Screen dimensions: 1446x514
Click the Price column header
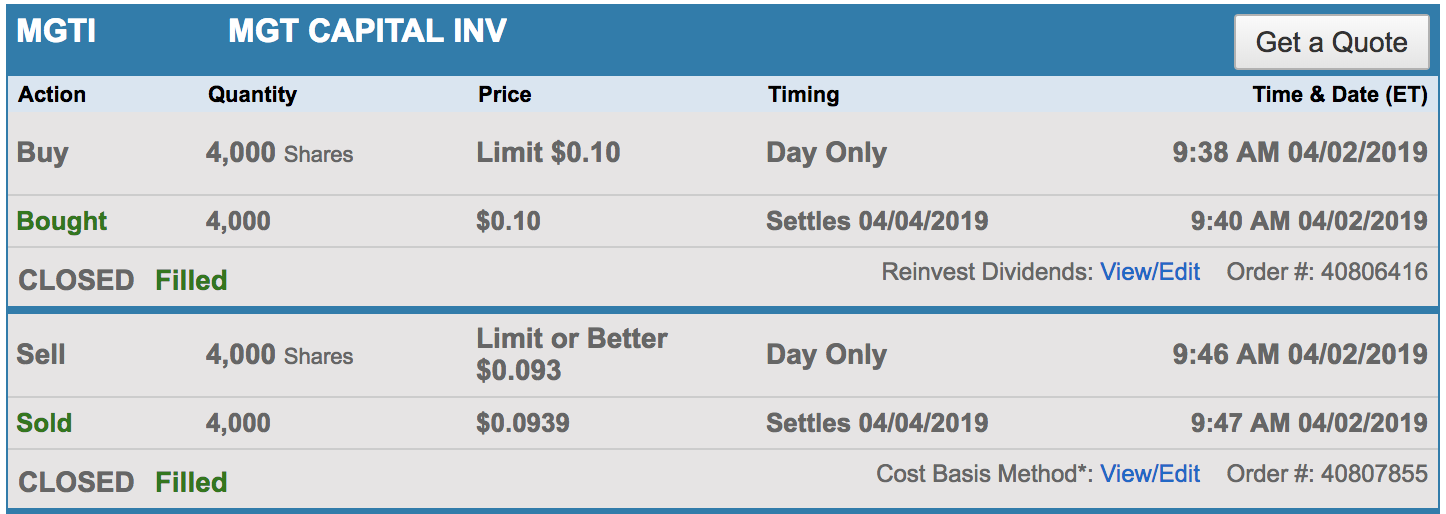tap(504, 95)
